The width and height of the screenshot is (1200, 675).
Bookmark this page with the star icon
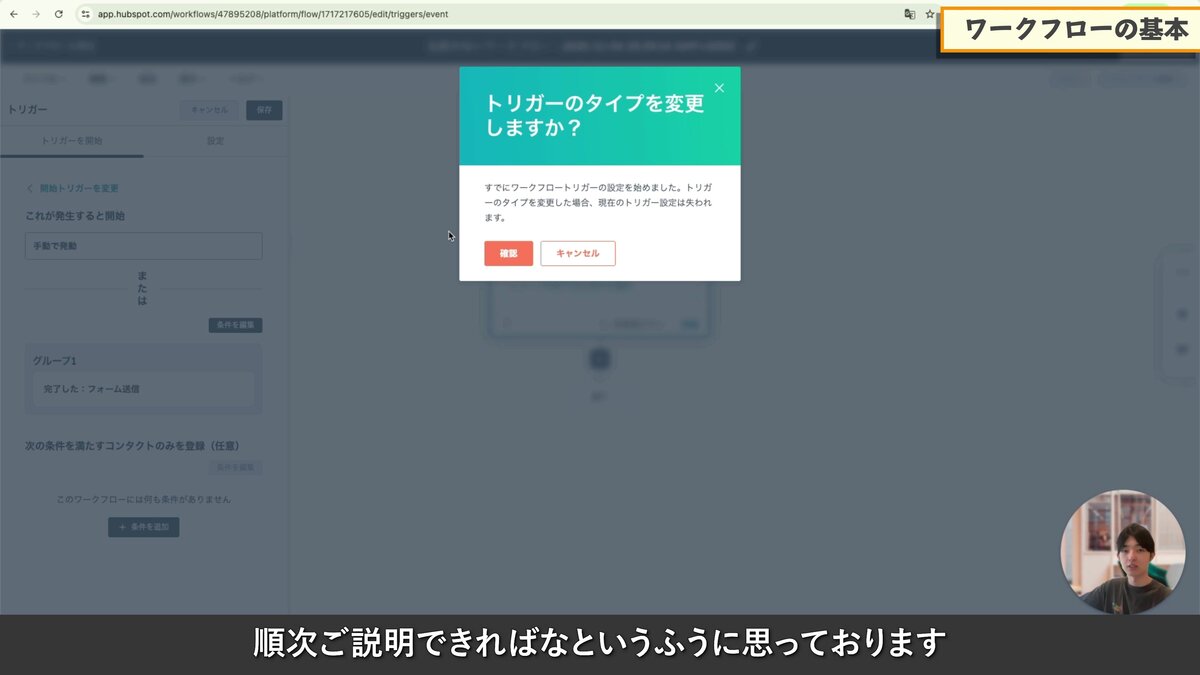[928, 14]
